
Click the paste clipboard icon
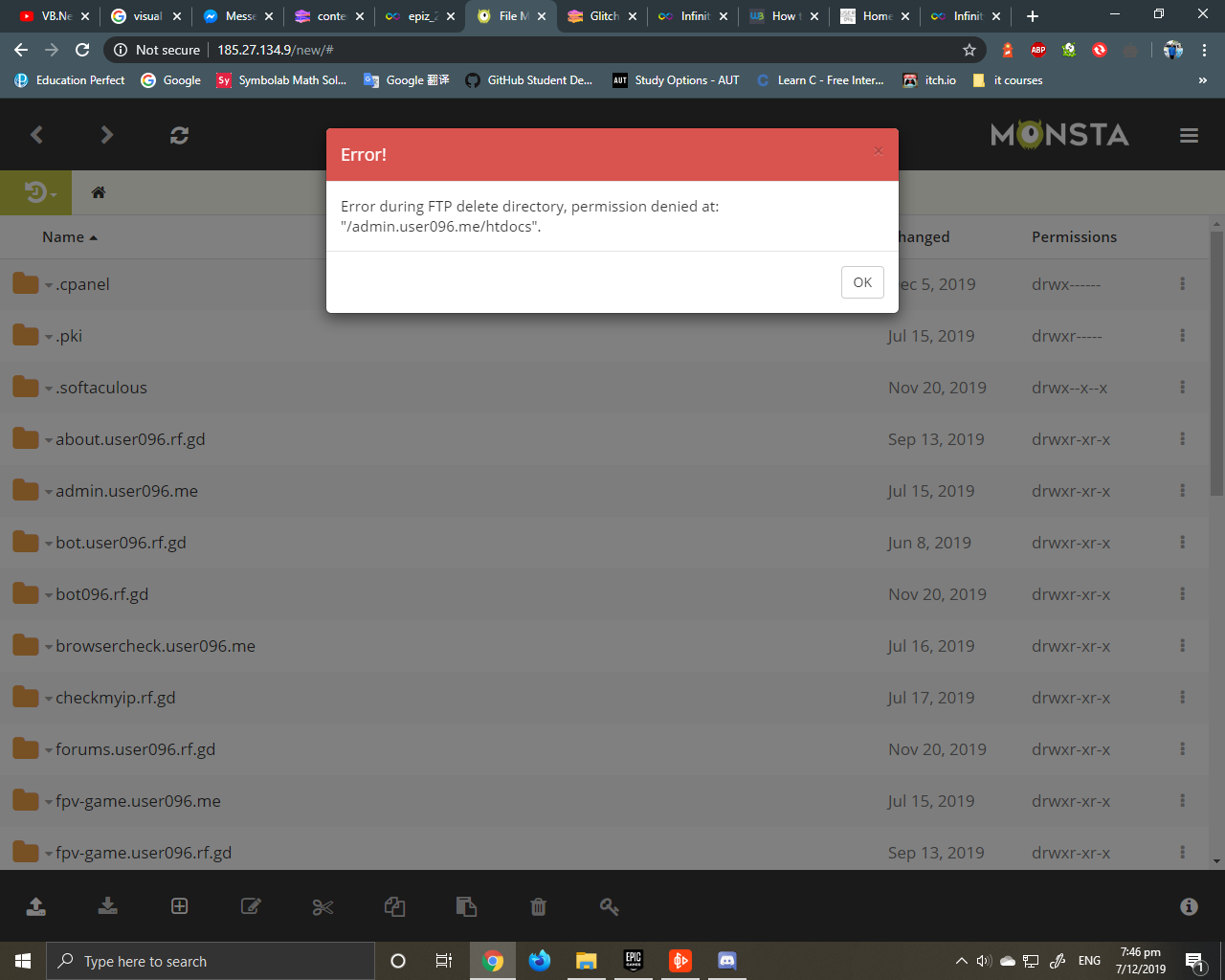coord(466,906)
